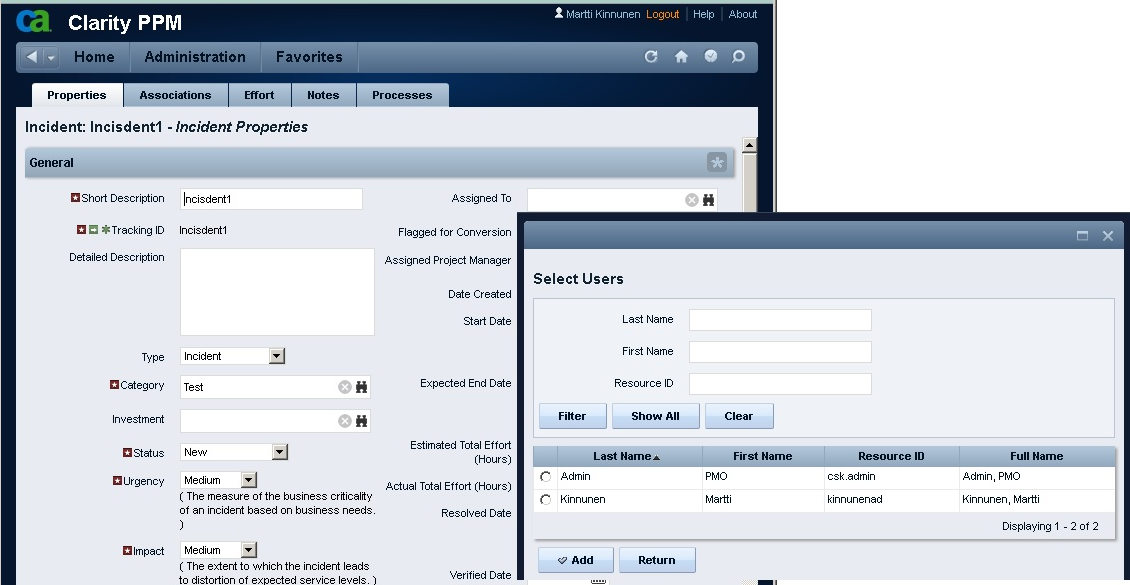This screenshot has width=1130, height=585.
Task: Open search with magnifier icon in navigation bar
Action: click(x=739, y=56)
